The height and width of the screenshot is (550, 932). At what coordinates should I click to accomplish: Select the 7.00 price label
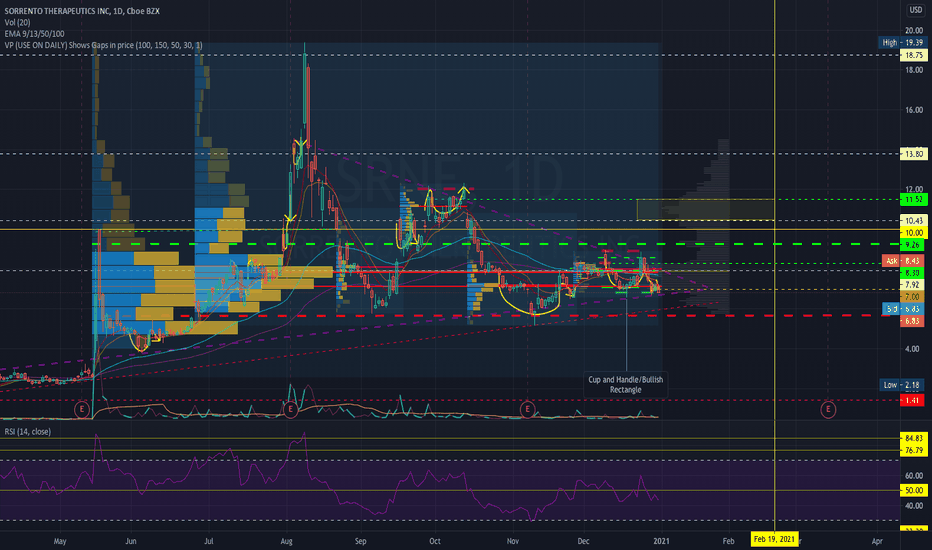pos(912,296)
